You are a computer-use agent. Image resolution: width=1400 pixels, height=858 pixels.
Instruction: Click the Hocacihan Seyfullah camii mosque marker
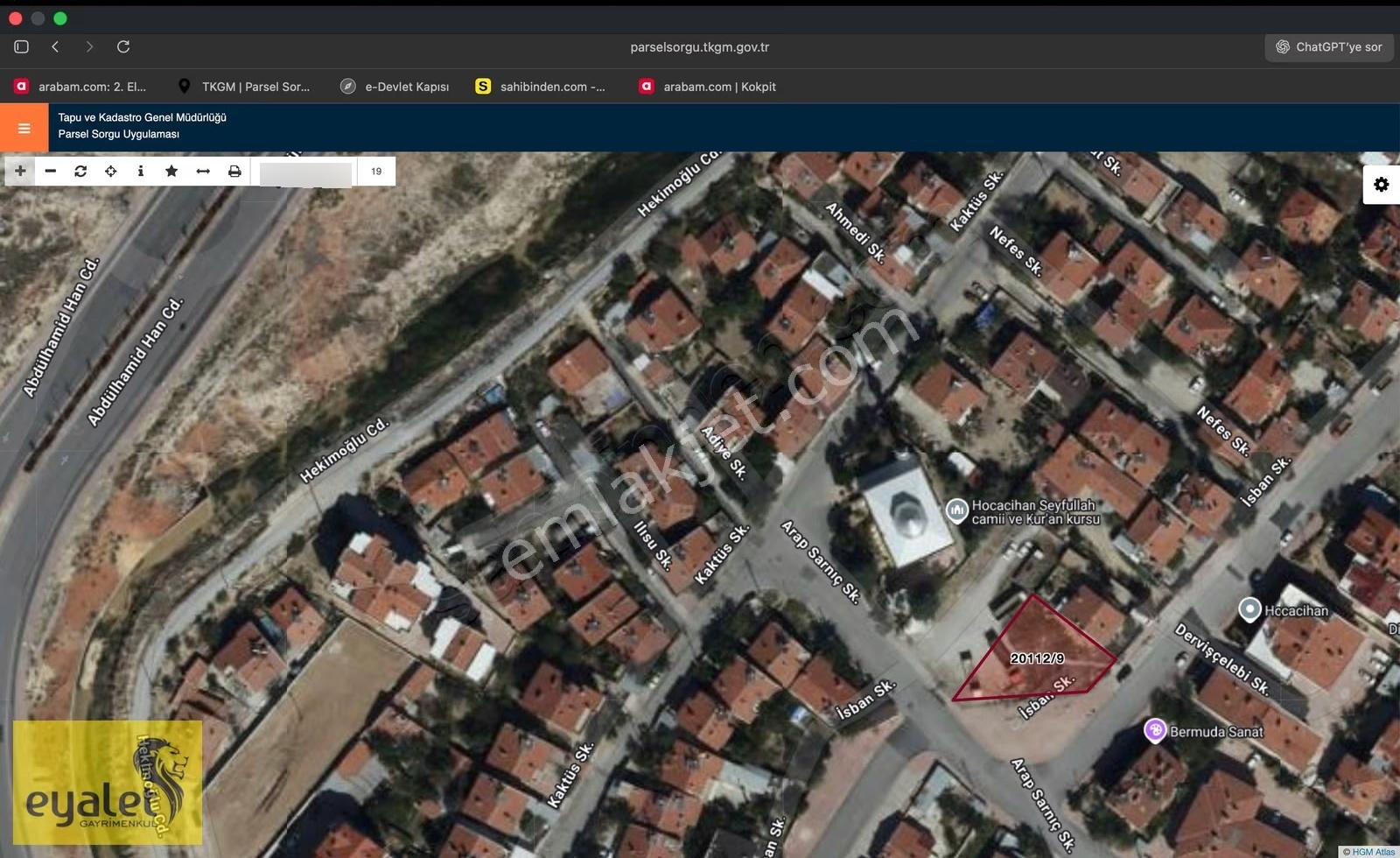[957, 510]
